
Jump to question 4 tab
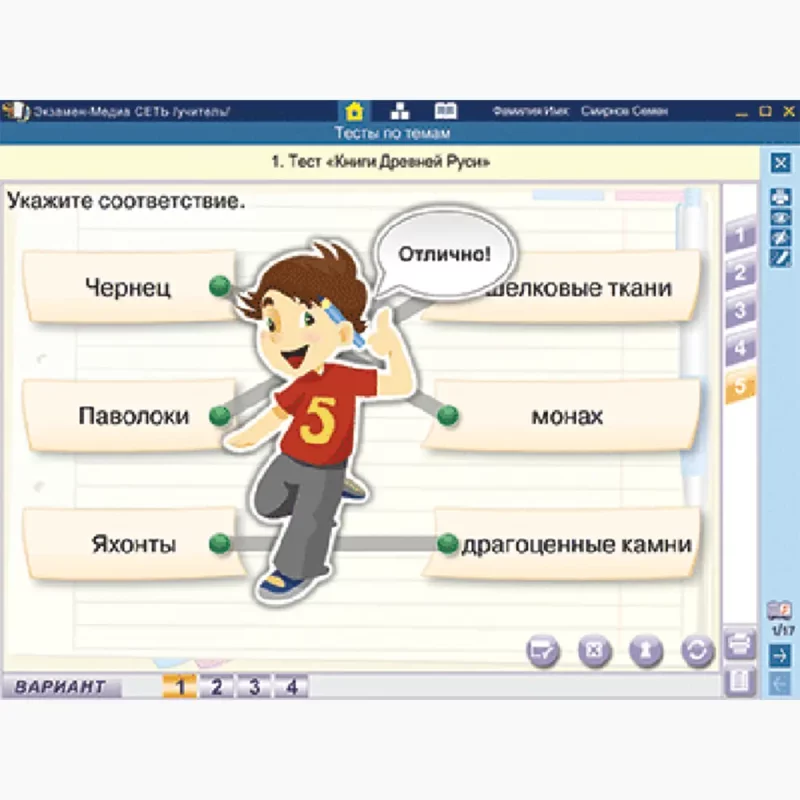[740, 348]
